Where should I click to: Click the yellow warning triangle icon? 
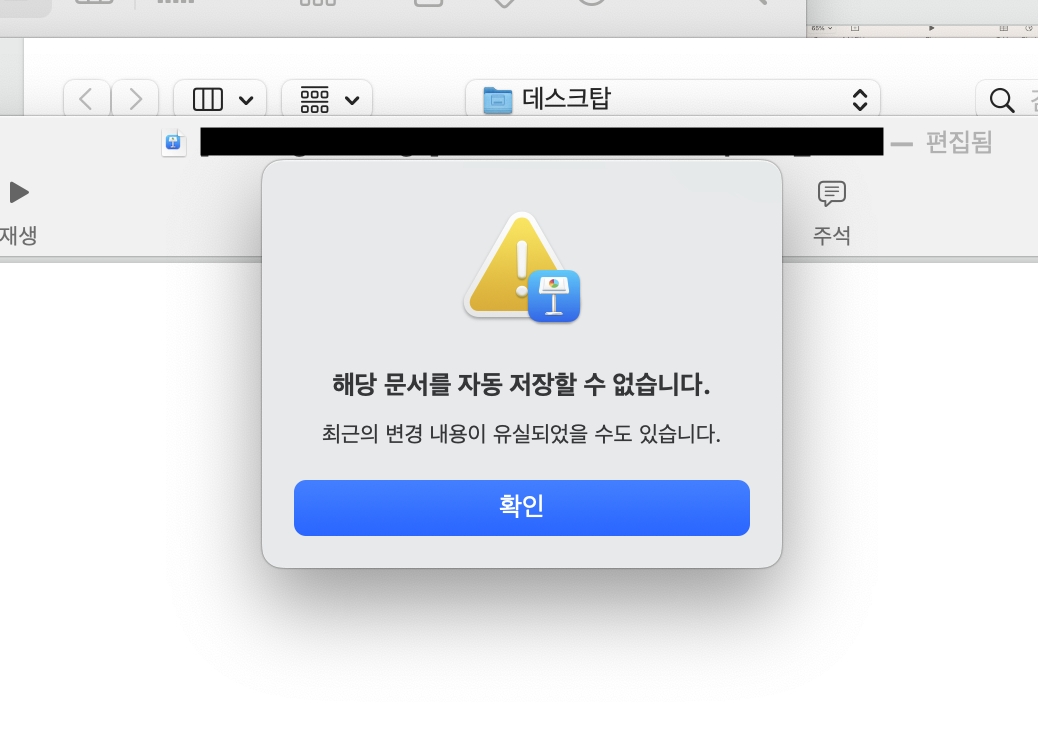tap(510, 263)
